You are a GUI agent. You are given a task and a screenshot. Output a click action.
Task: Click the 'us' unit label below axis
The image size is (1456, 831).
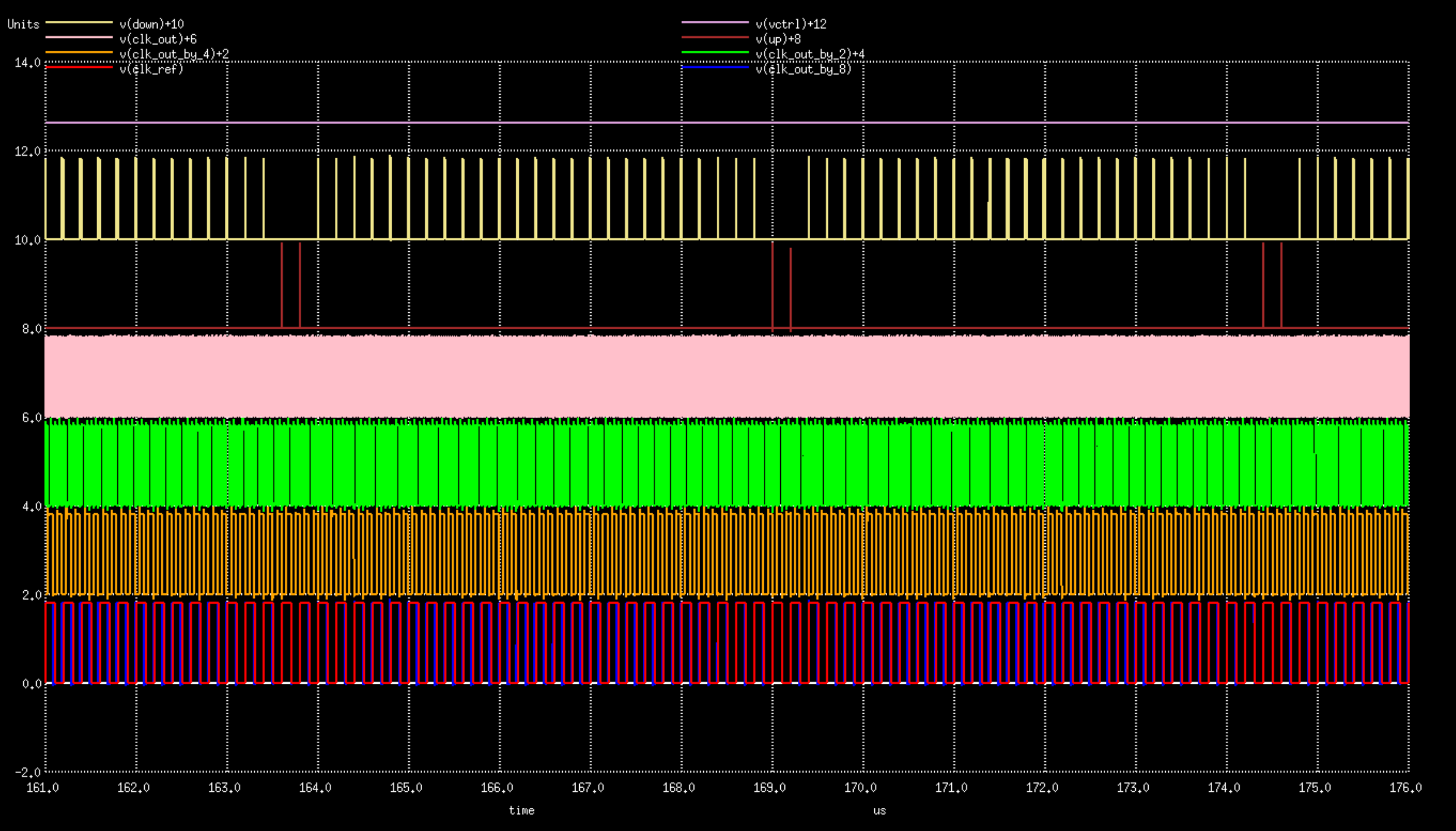879,810
